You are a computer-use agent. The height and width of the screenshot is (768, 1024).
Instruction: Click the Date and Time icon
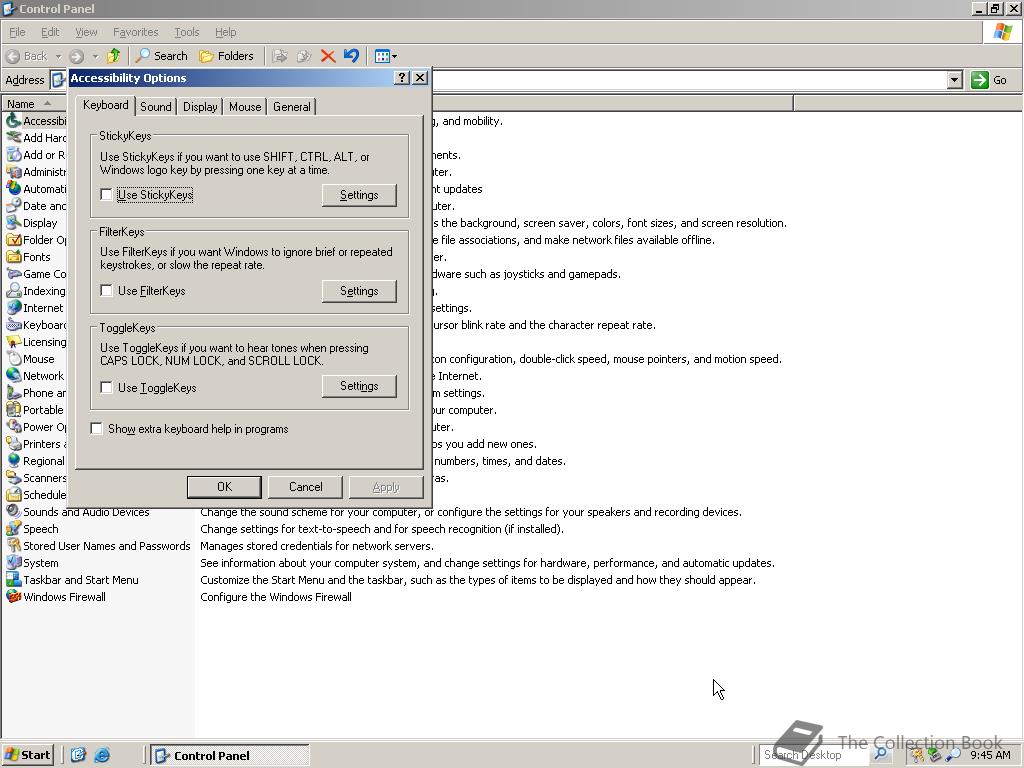13,206
